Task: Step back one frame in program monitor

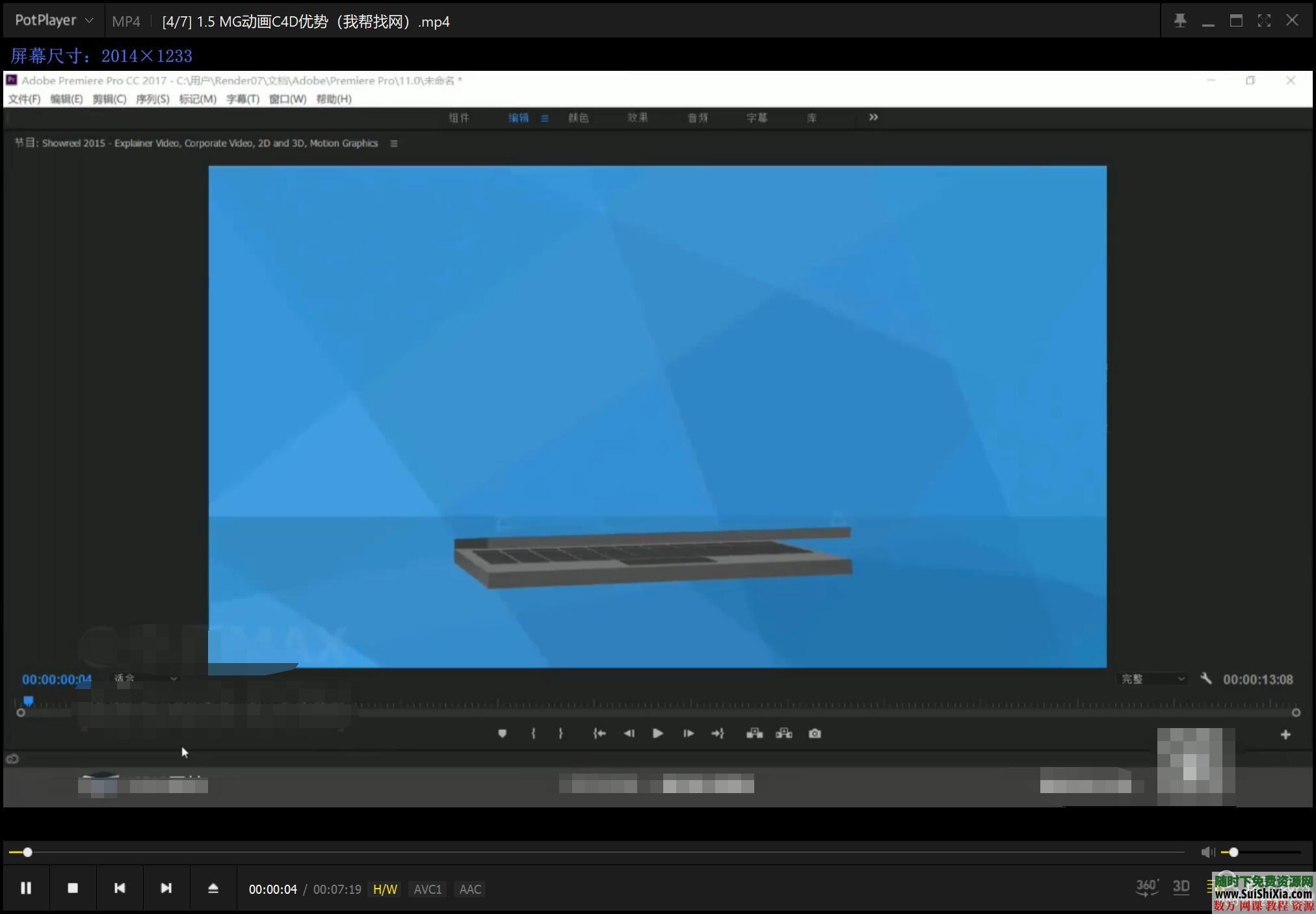Action: tap(629, 733)
